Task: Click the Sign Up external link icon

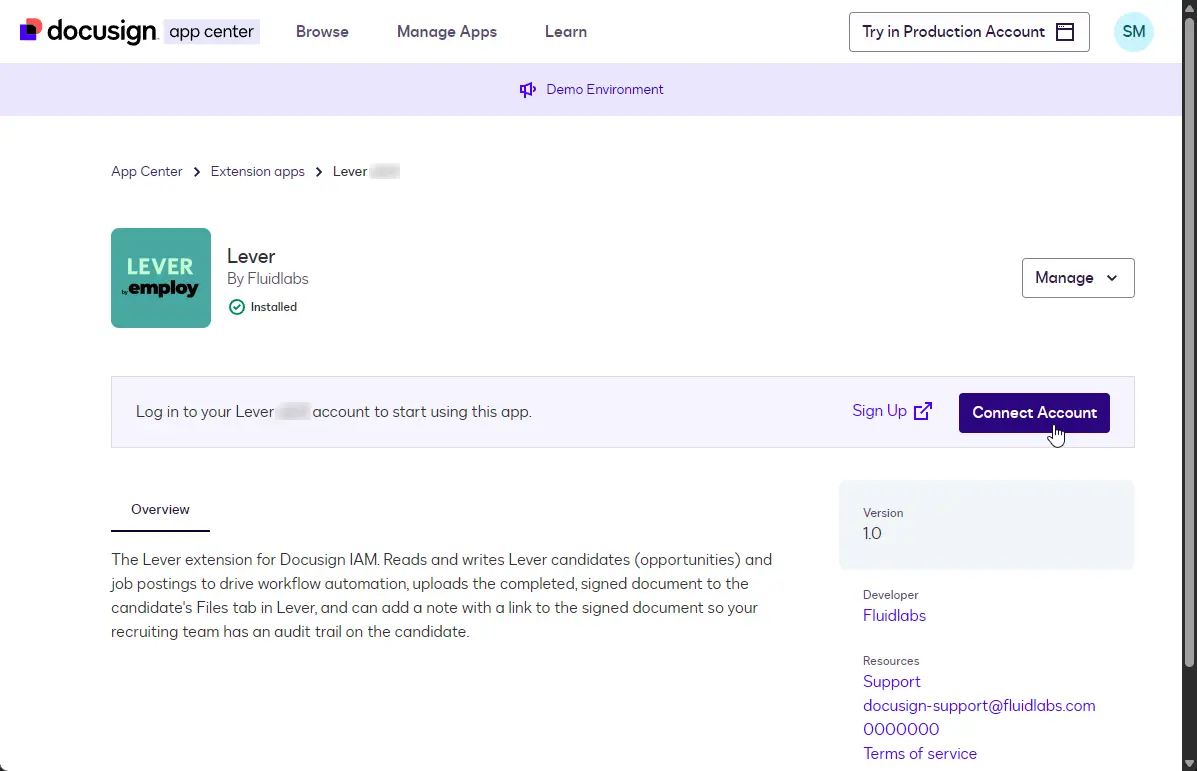Action: pos(923,411)
